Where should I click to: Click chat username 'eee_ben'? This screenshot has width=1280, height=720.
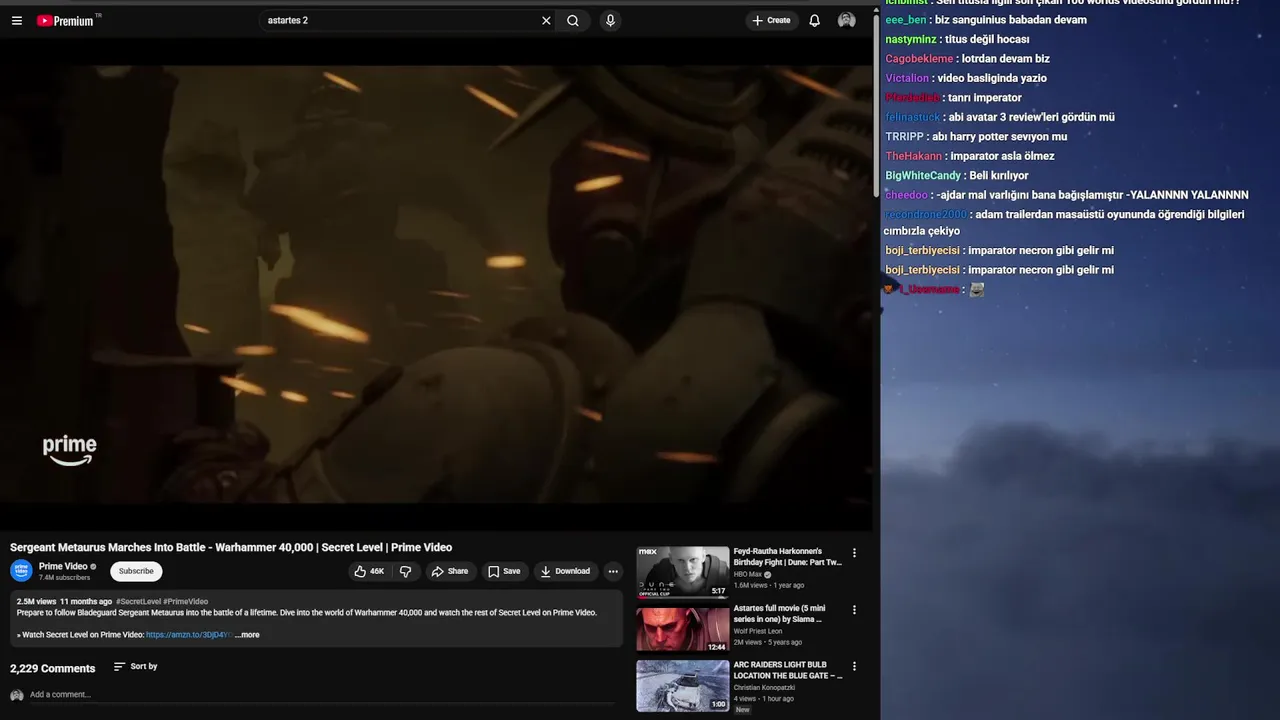pyautogui.click(x=906, y=20)
